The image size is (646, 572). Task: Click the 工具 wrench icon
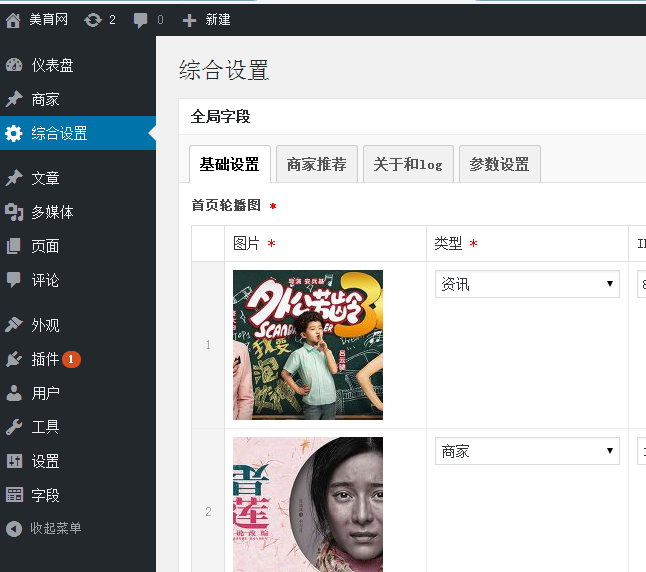[14, 427]
